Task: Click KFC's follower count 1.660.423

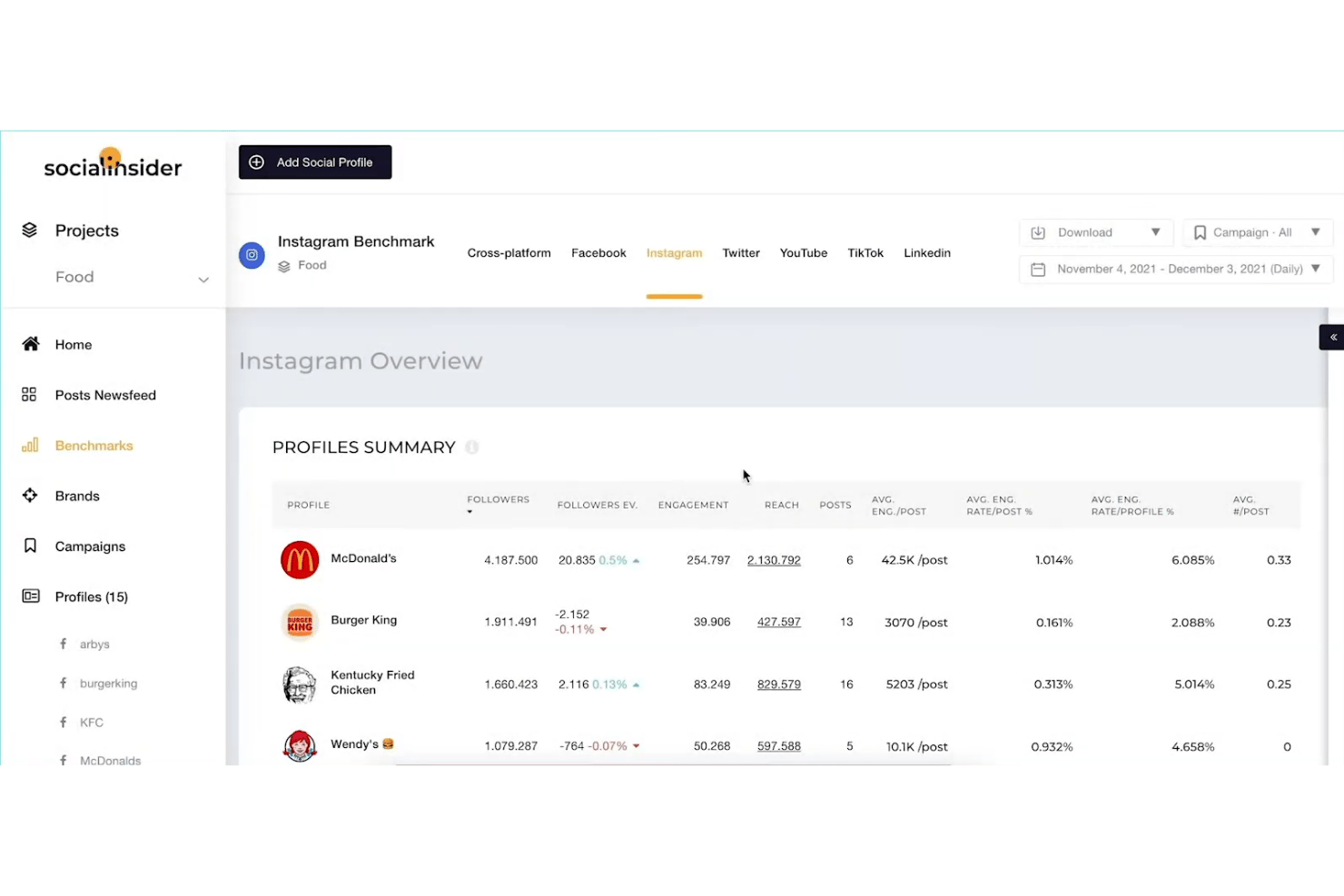Action: 511,684
